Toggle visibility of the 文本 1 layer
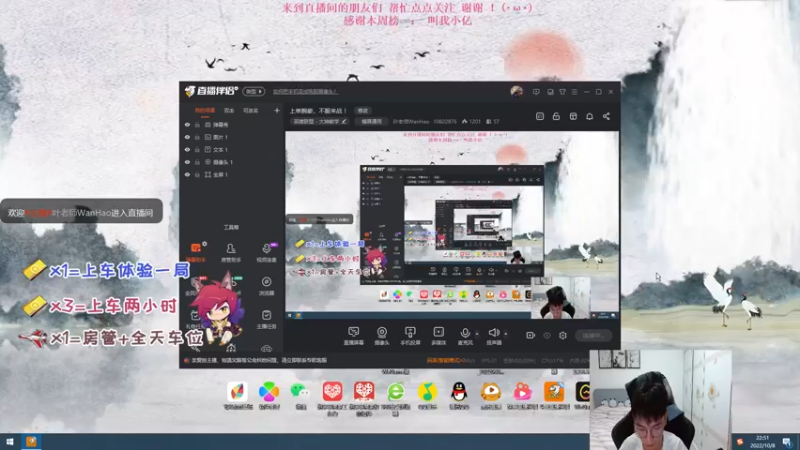Viewport: 800px width, 450px height. [187, 149]
